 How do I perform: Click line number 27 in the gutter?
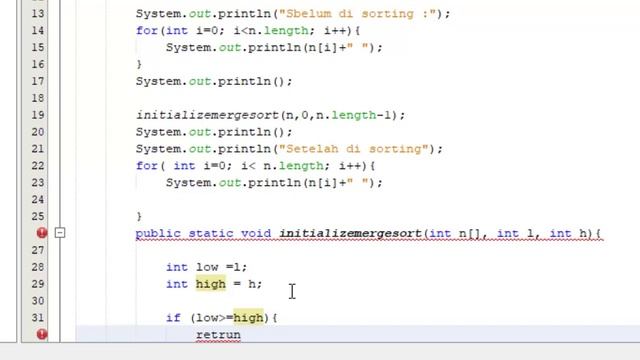pos(38,250)
